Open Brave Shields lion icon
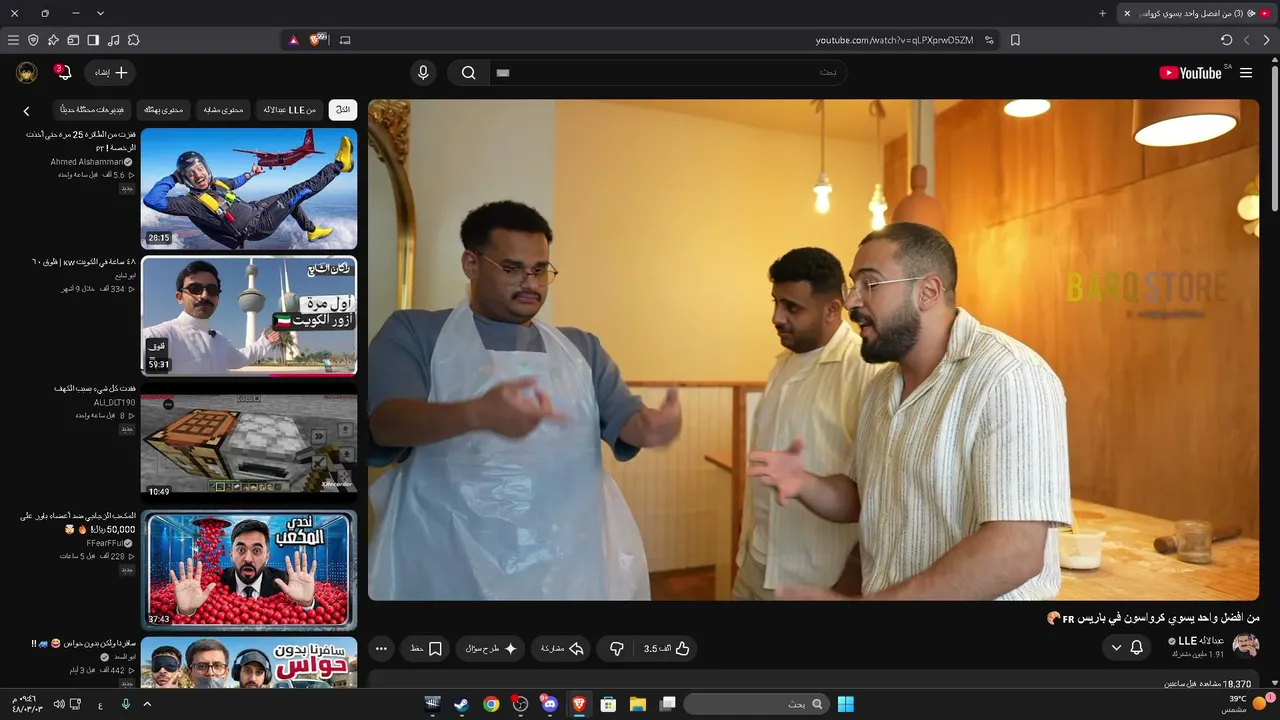The height and width of the screenshot is (720, 1280). tap(318, 40)
